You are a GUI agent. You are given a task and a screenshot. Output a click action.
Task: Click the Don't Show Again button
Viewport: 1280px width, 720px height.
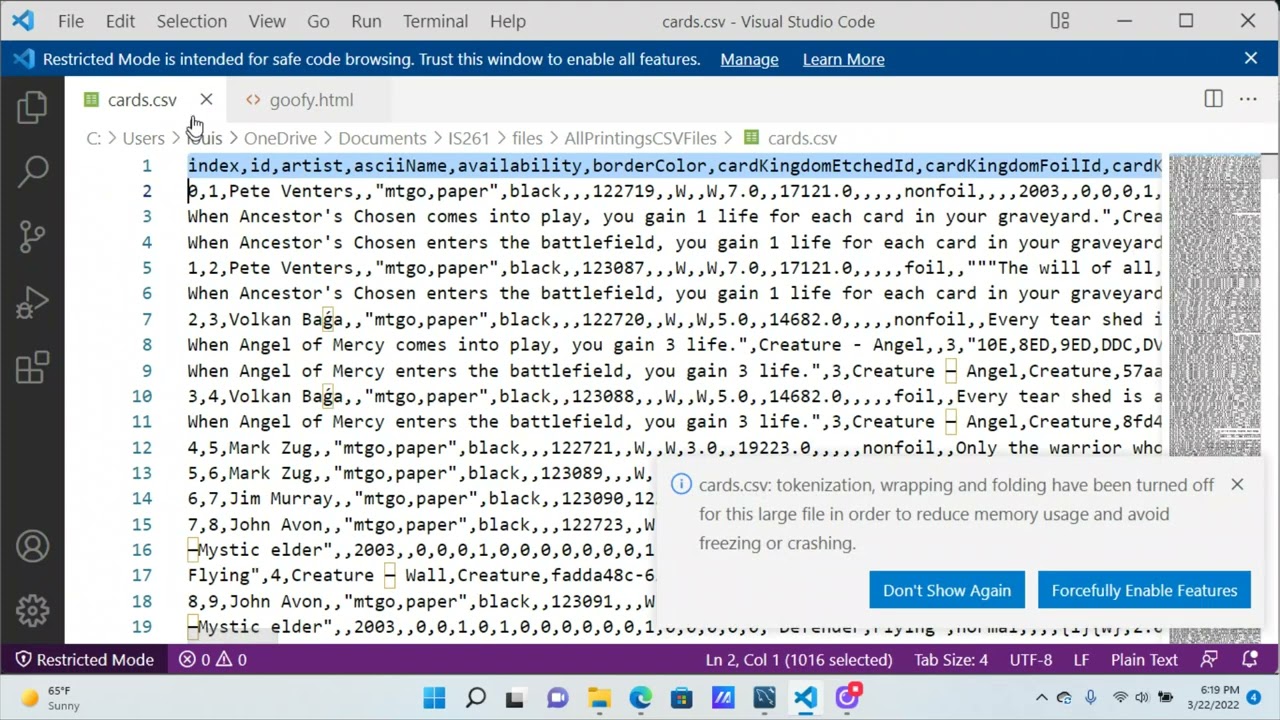coord(947,590)
